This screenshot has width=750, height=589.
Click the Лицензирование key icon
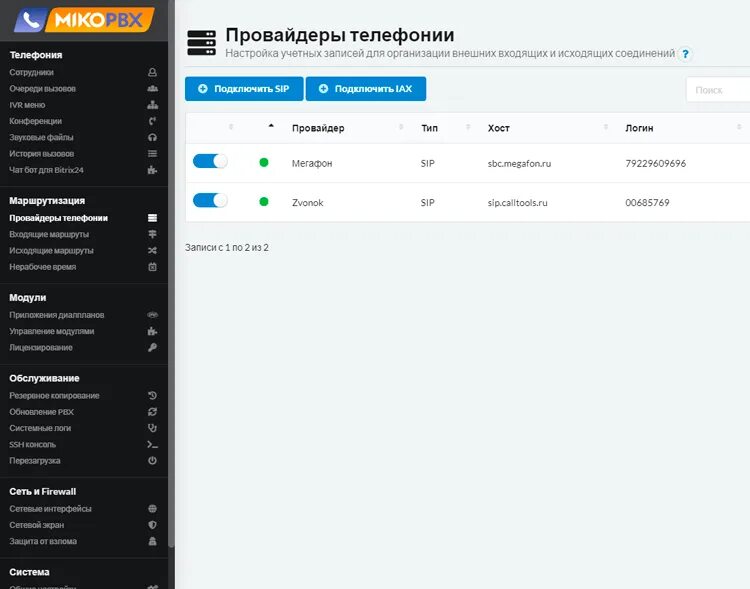click(x=152, y=347)
